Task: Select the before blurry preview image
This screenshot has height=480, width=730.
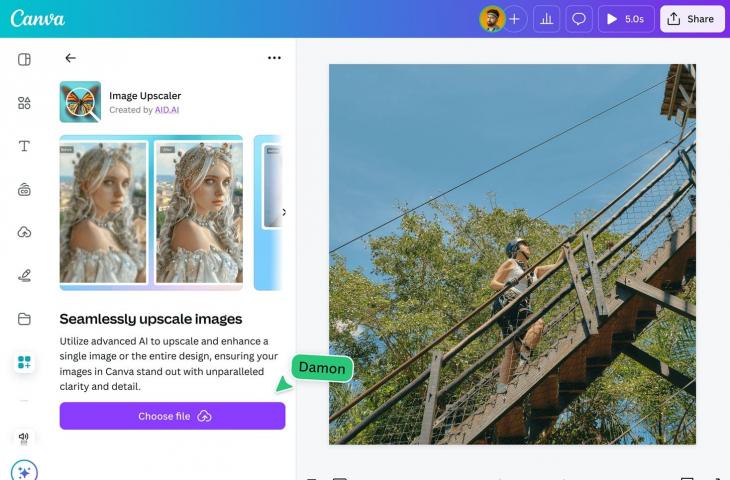Action: click(103, 212)
